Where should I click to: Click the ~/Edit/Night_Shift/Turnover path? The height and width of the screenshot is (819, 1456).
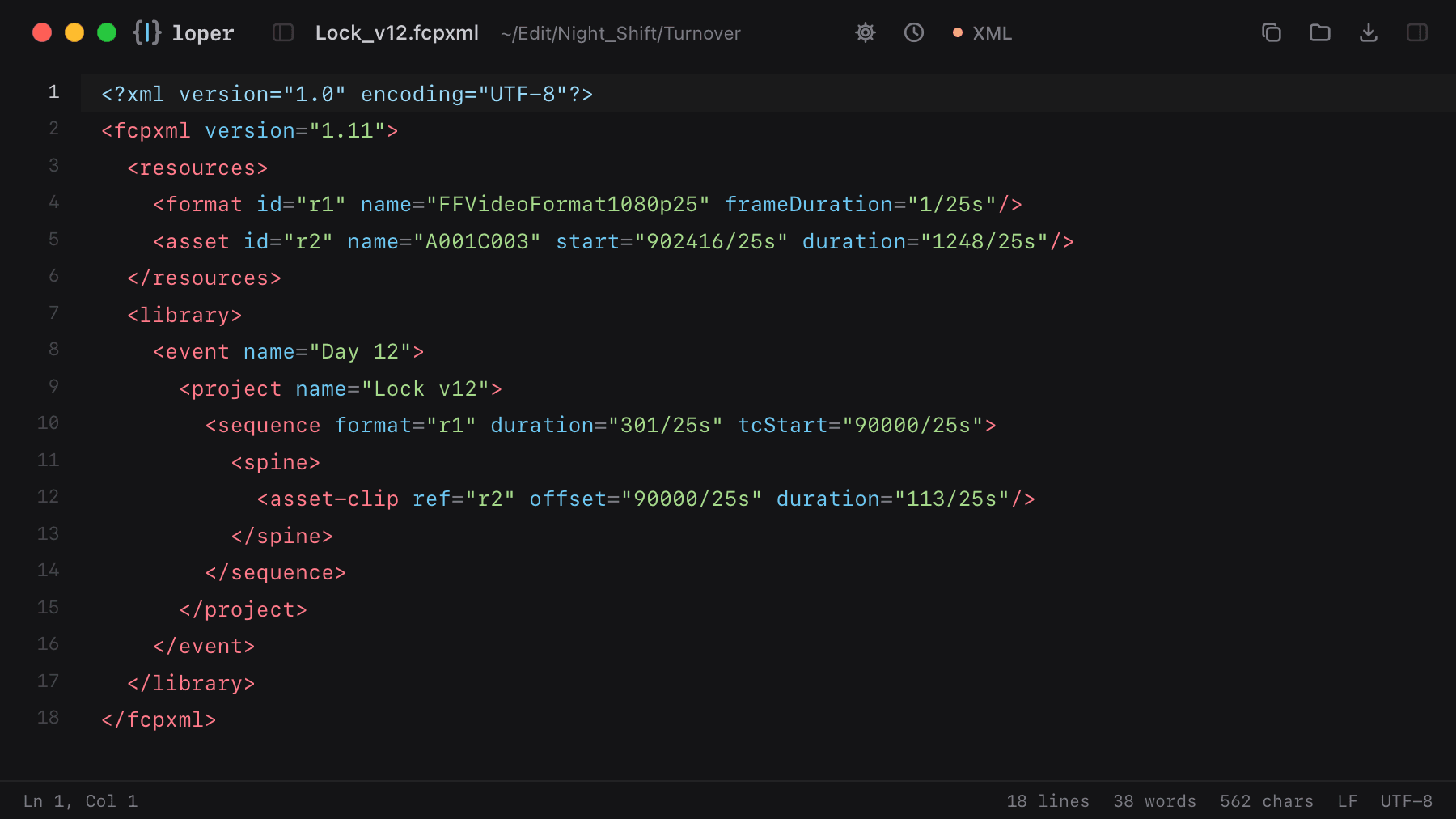(620, 33)
